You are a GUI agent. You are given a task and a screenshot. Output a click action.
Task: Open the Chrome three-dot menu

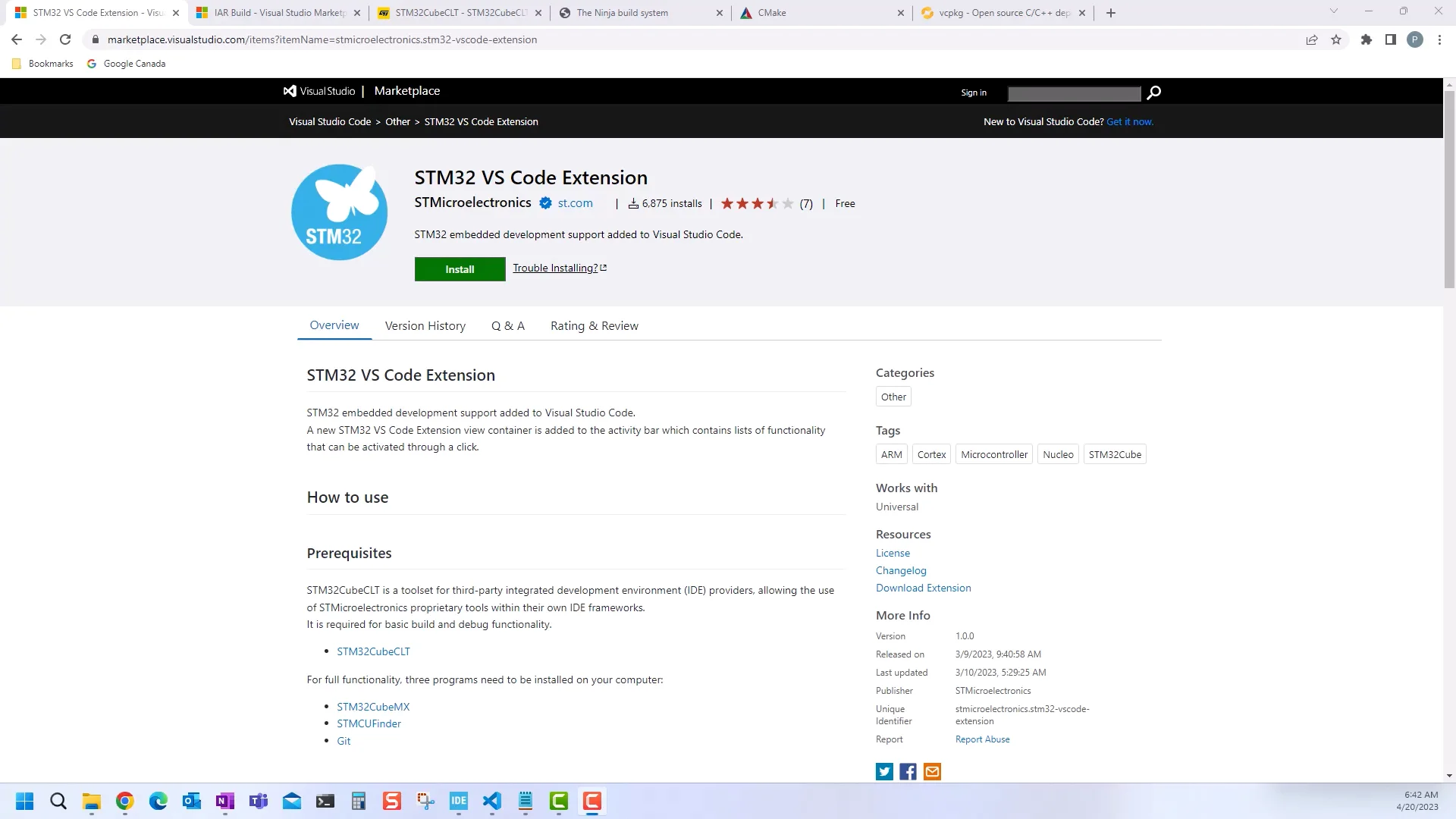[1439, 39]
